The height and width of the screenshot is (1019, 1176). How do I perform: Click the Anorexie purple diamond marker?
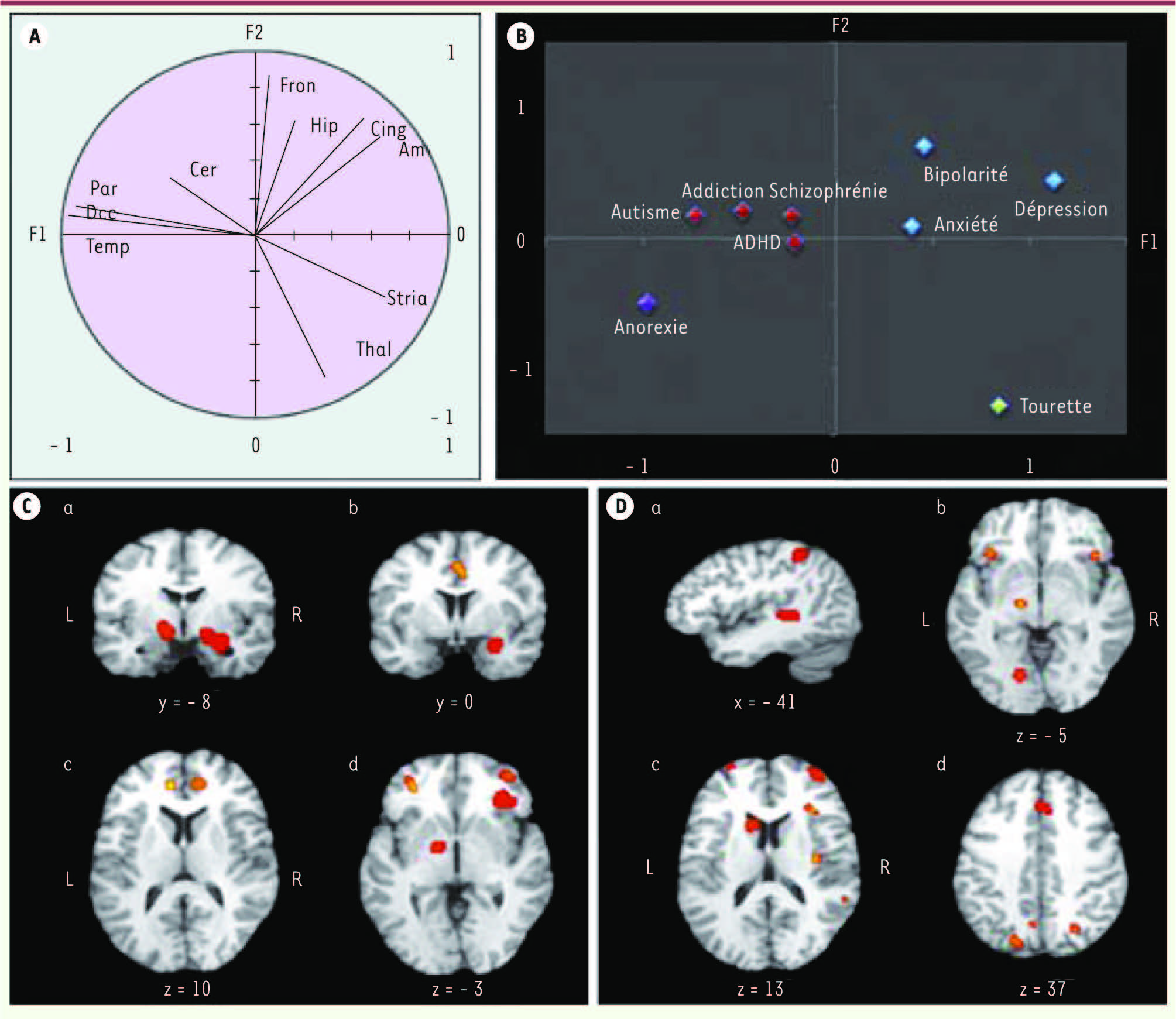tap(647, 303)
